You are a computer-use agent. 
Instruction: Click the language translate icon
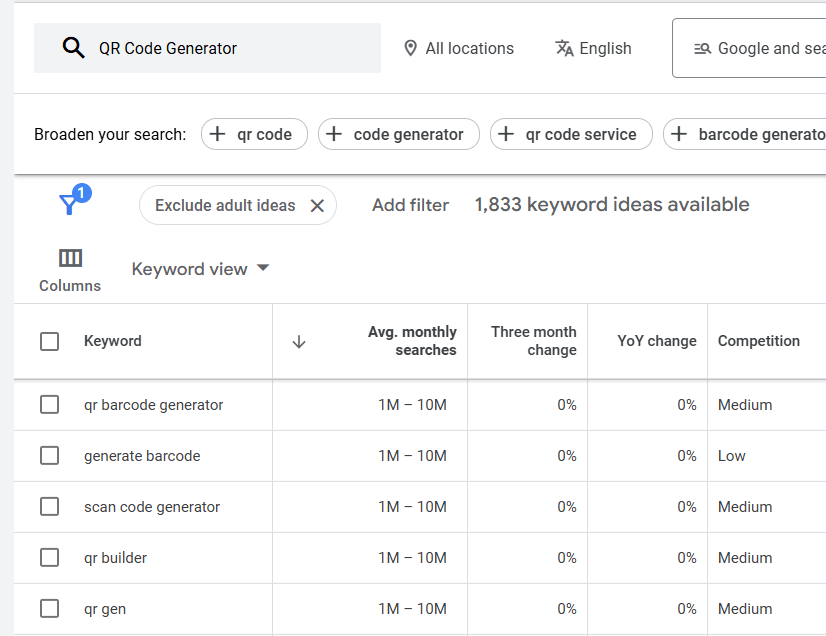click(x=564, y=48)
